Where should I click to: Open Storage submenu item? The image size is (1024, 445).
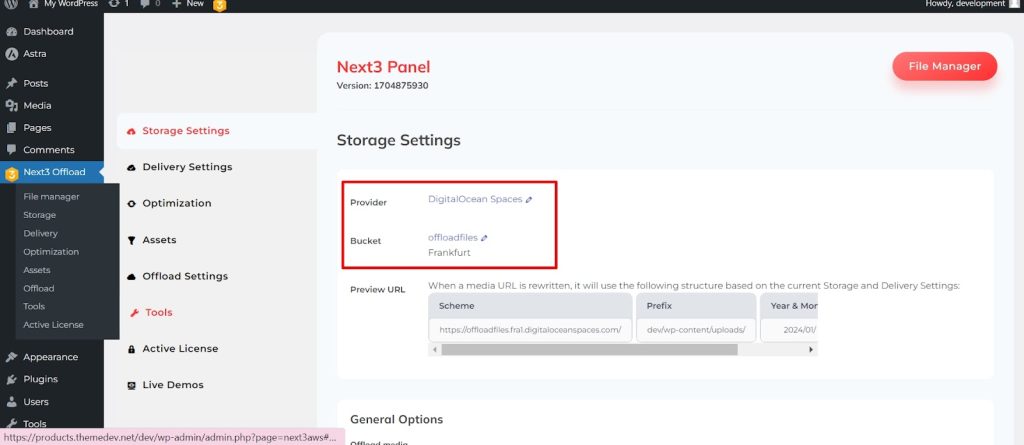pos(39,215)
